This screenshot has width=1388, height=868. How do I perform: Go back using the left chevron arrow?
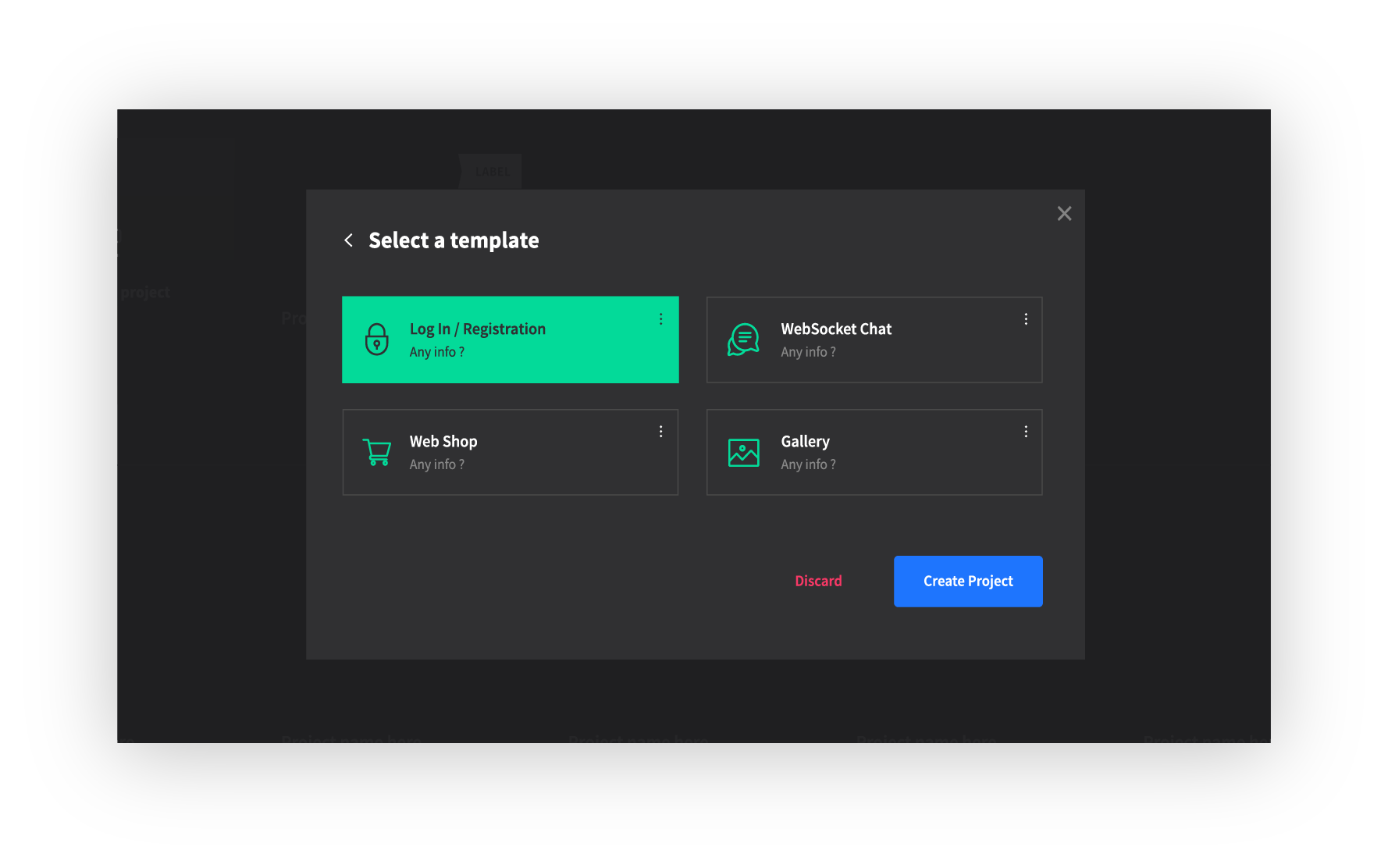(349, 240)
